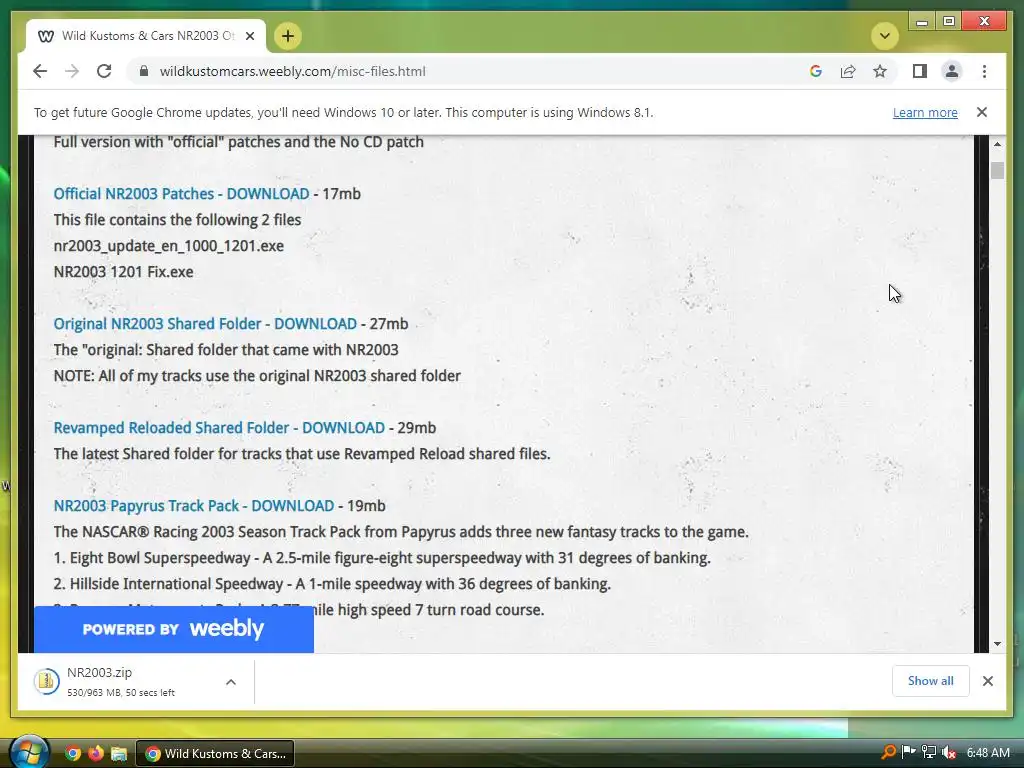Share this page icon

pyautogui.click(x=848, y=71)
